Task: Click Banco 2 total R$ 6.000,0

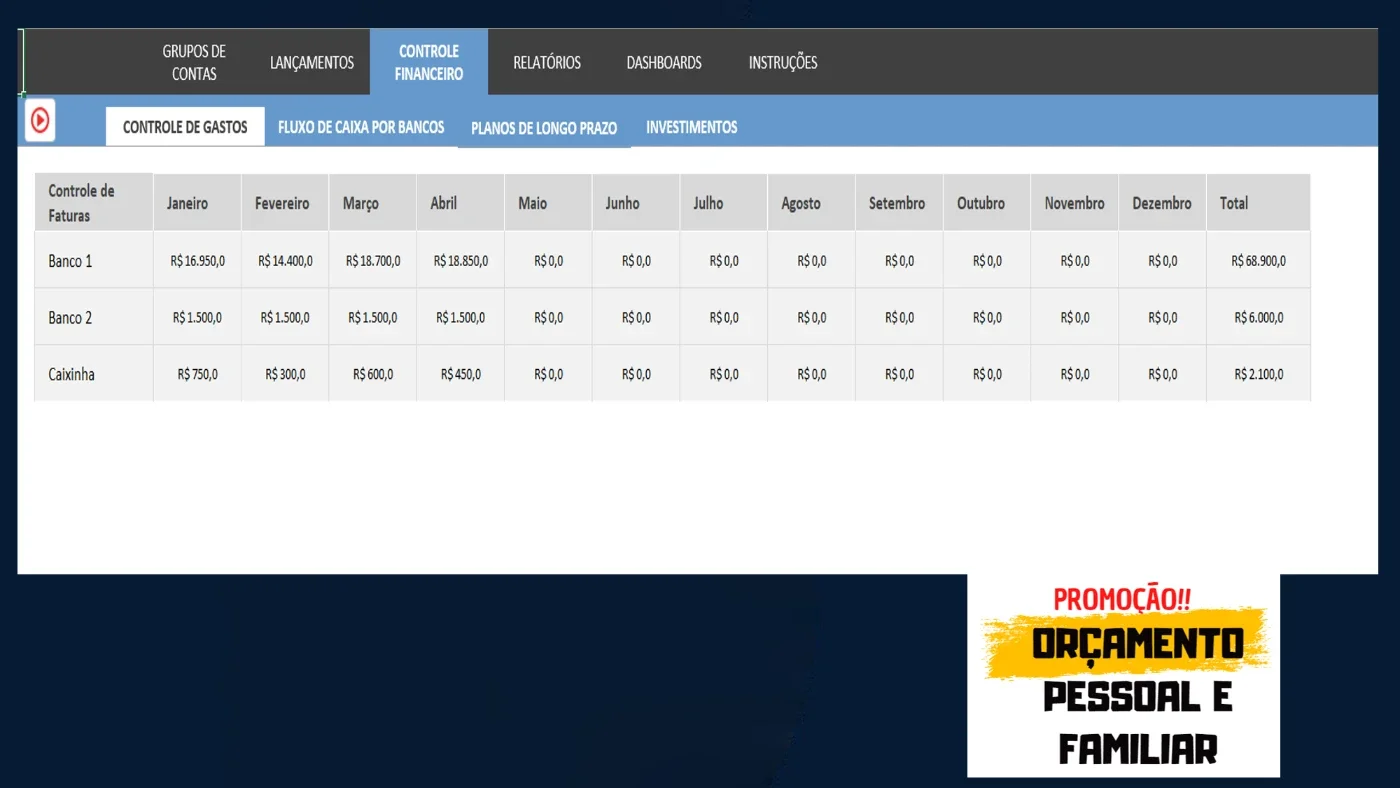Action: point(1259,318)
